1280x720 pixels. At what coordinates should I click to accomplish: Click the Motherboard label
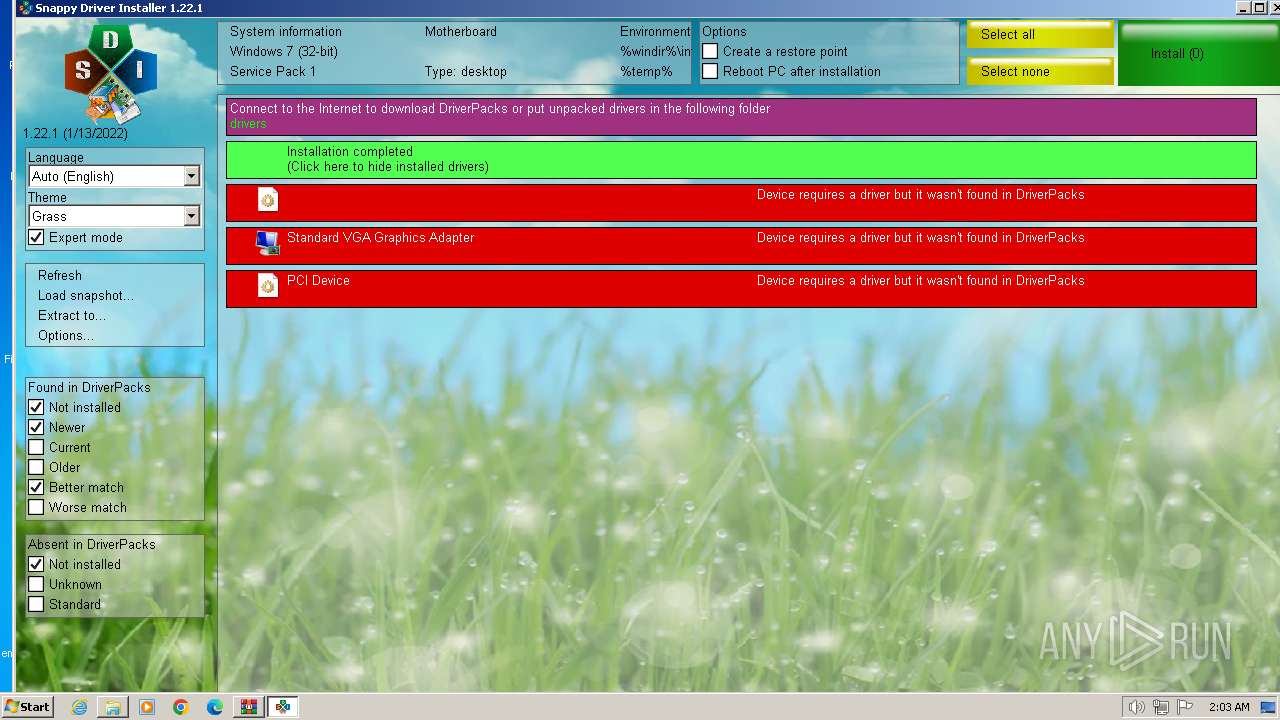click(x=461, y=31)
